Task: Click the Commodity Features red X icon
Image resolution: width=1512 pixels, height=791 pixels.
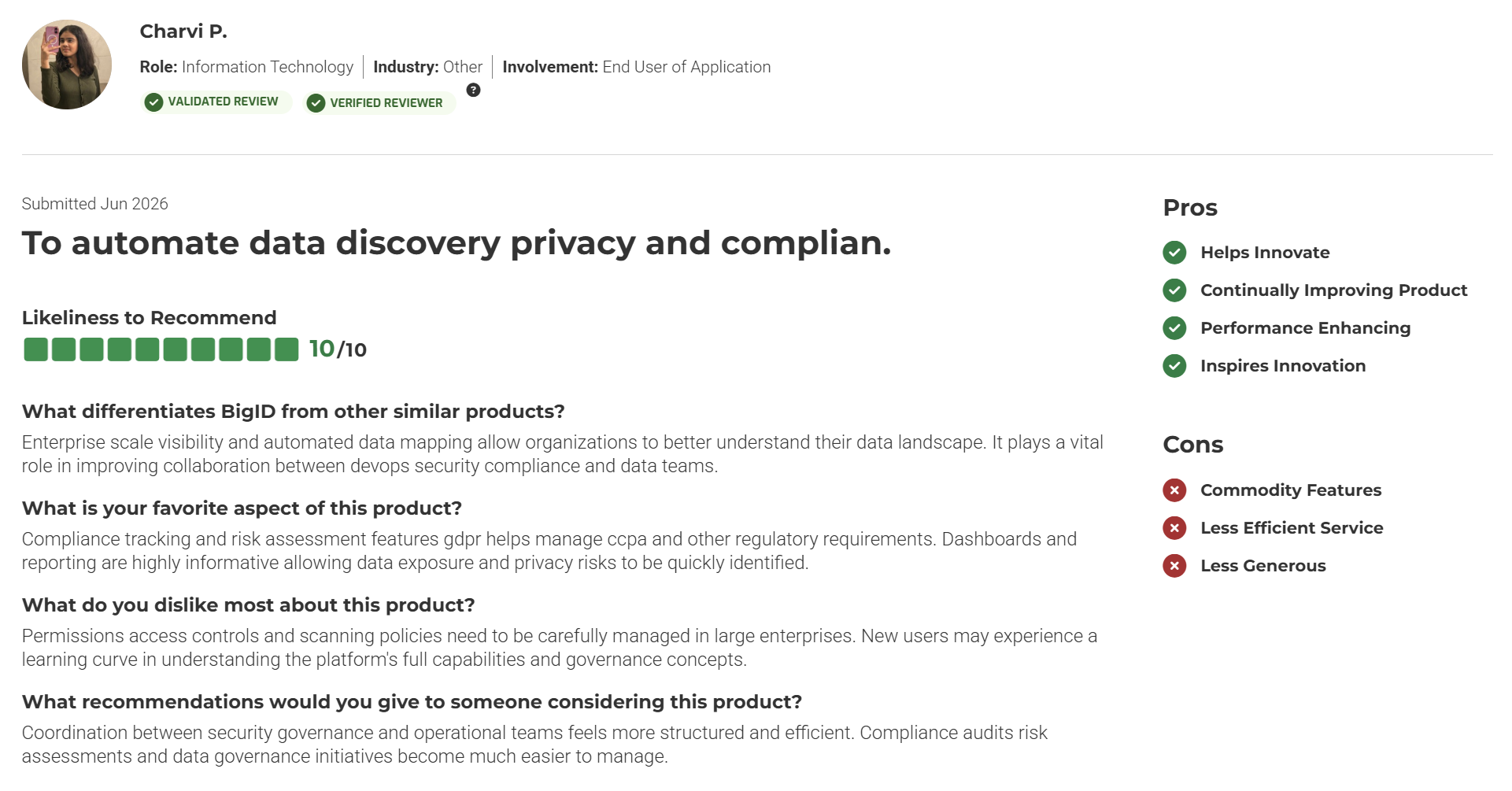Action: click(1174, 490)
